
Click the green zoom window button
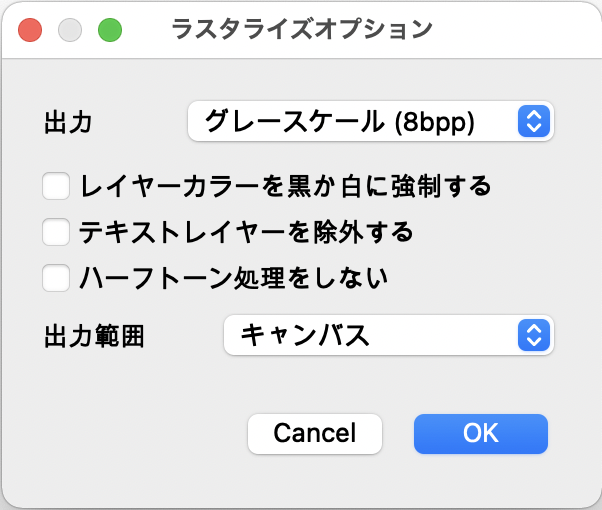pos(109,30)
